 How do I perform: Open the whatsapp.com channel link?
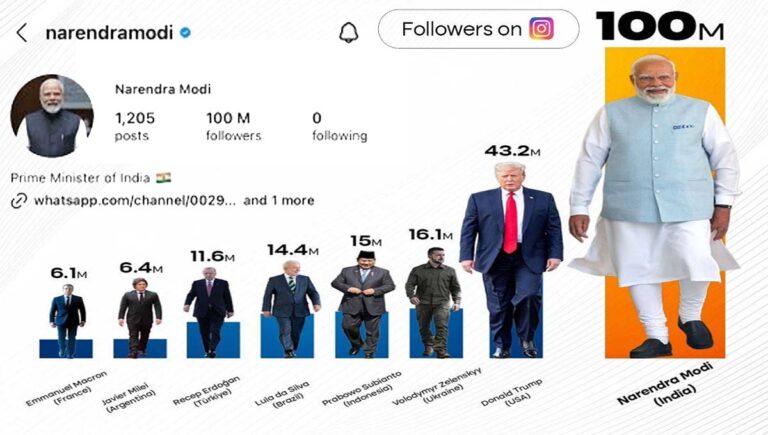coord(135,201)
